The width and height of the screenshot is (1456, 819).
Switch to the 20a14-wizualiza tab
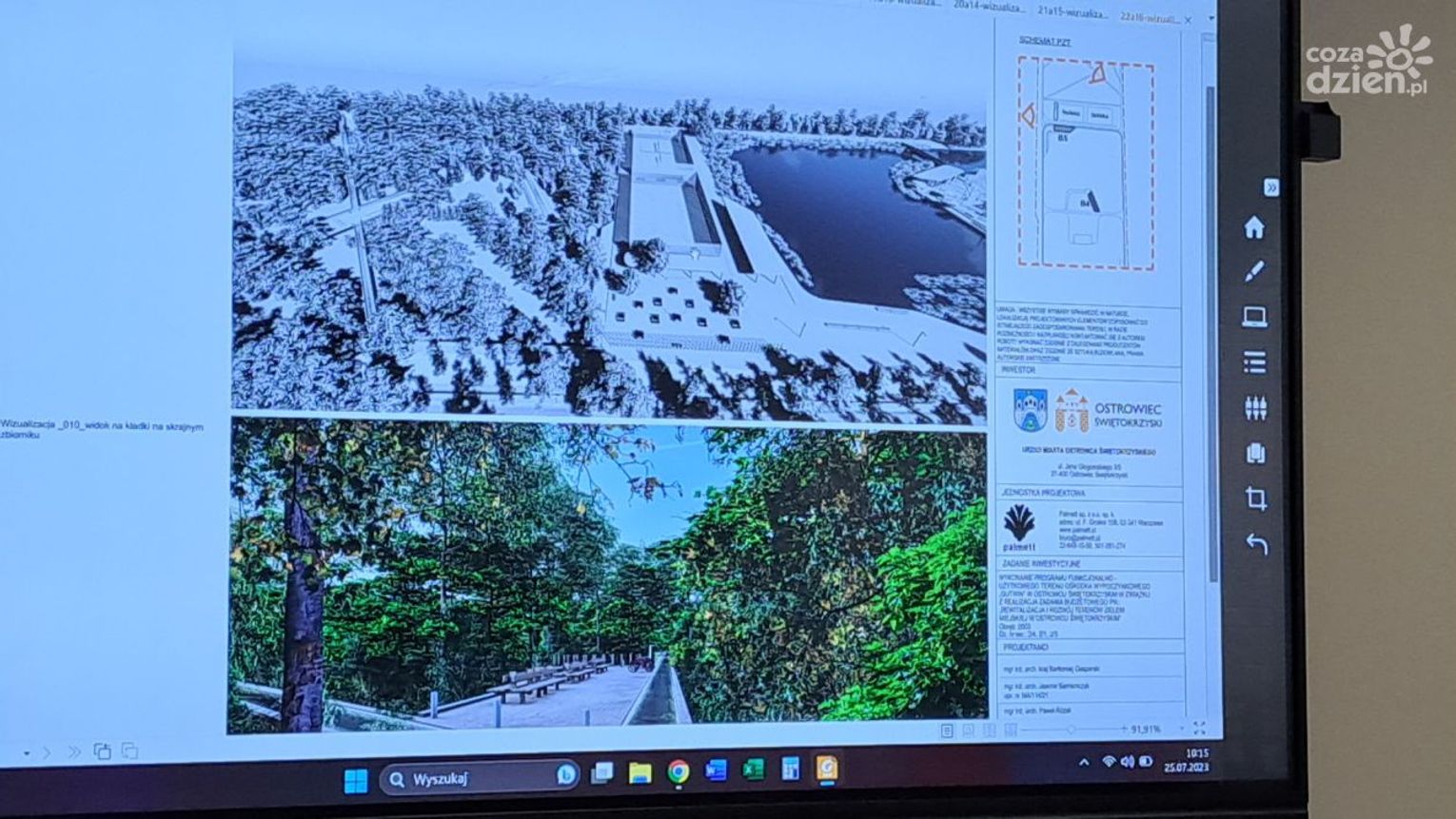990,9
